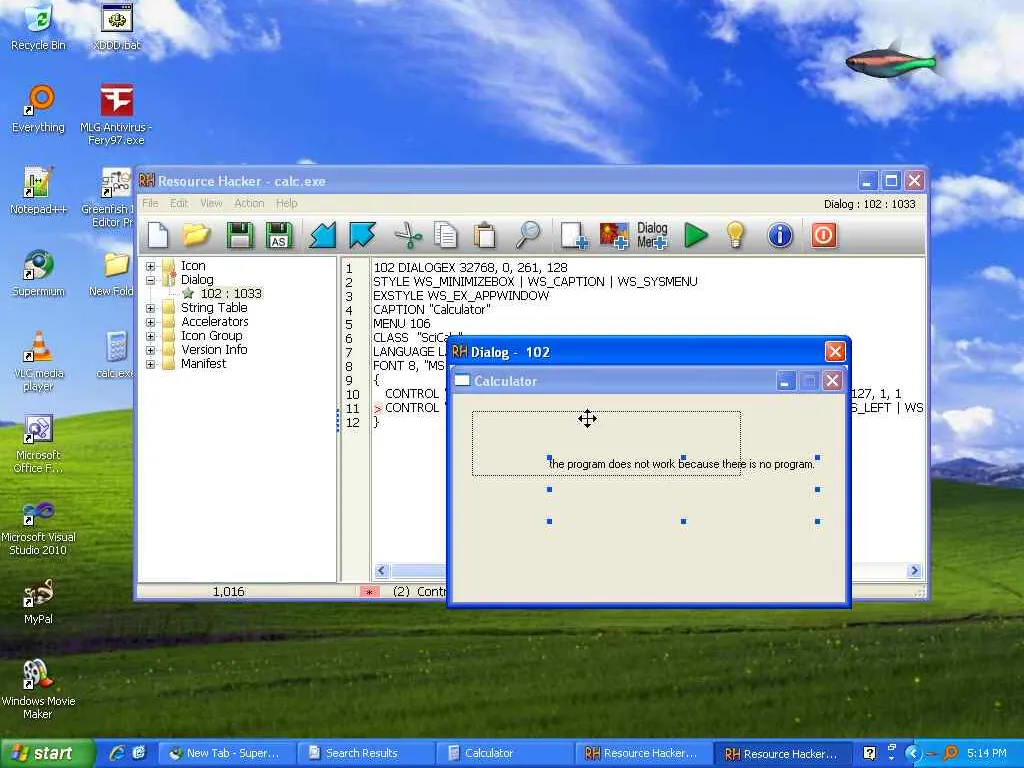Open the Edit menu in Resource Hacker
This screenshot has height=768, width=1024.
179,203
